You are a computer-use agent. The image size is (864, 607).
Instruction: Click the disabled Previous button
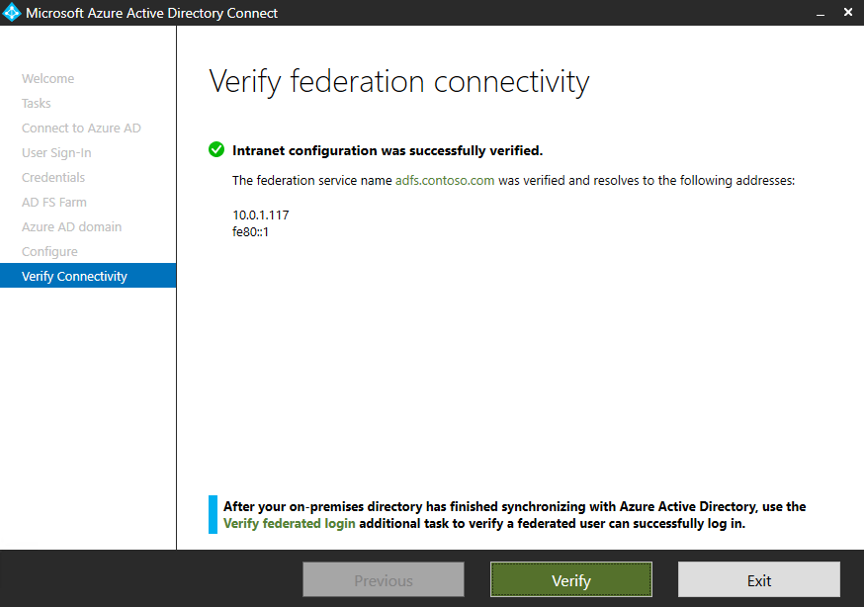384,579
